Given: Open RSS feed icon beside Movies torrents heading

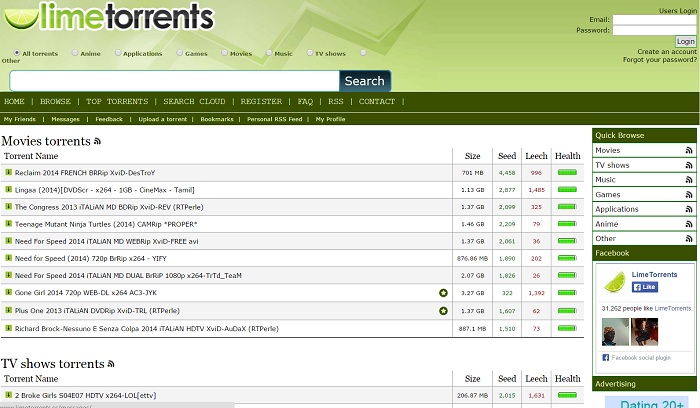Looking at the screenshot, I should 97,142.
